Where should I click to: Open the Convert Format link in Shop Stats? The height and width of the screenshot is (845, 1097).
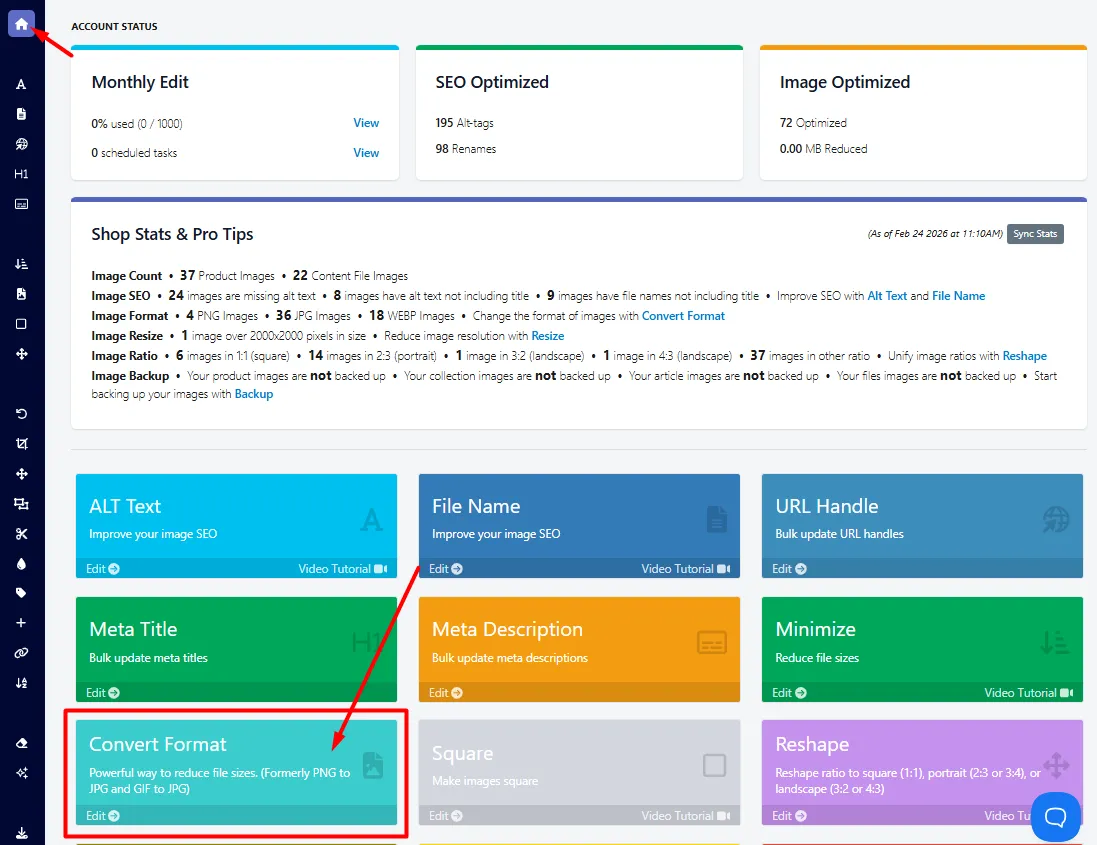(683, 316)
